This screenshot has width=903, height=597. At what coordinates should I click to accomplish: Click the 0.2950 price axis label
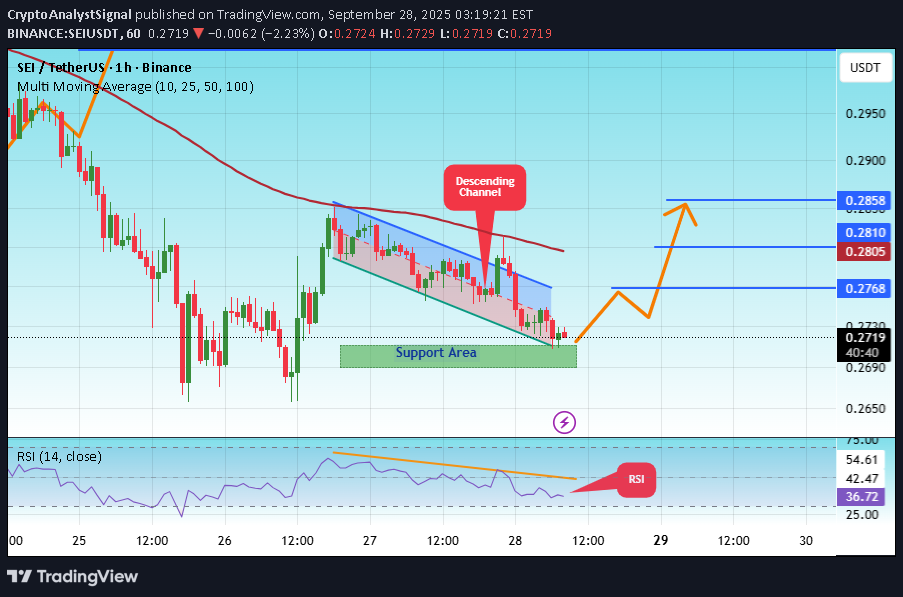click(x=865, y=113)
